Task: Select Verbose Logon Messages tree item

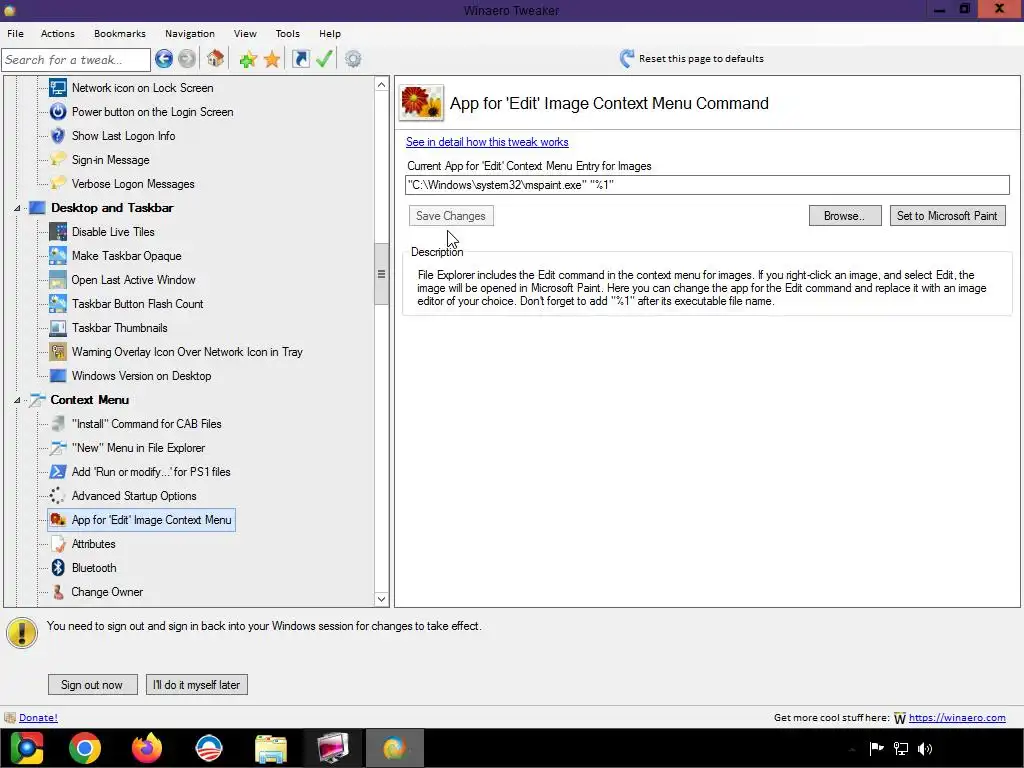Action: click(133, 184)
